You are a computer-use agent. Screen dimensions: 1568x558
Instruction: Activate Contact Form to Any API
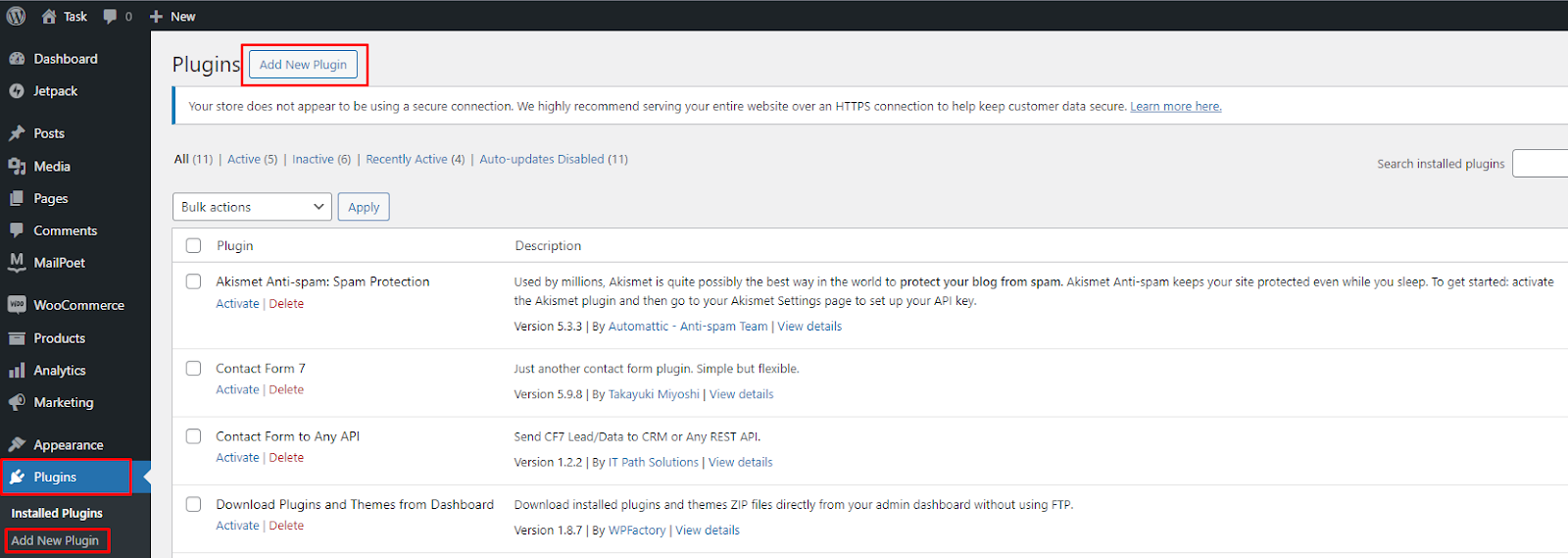pos(237,458)
